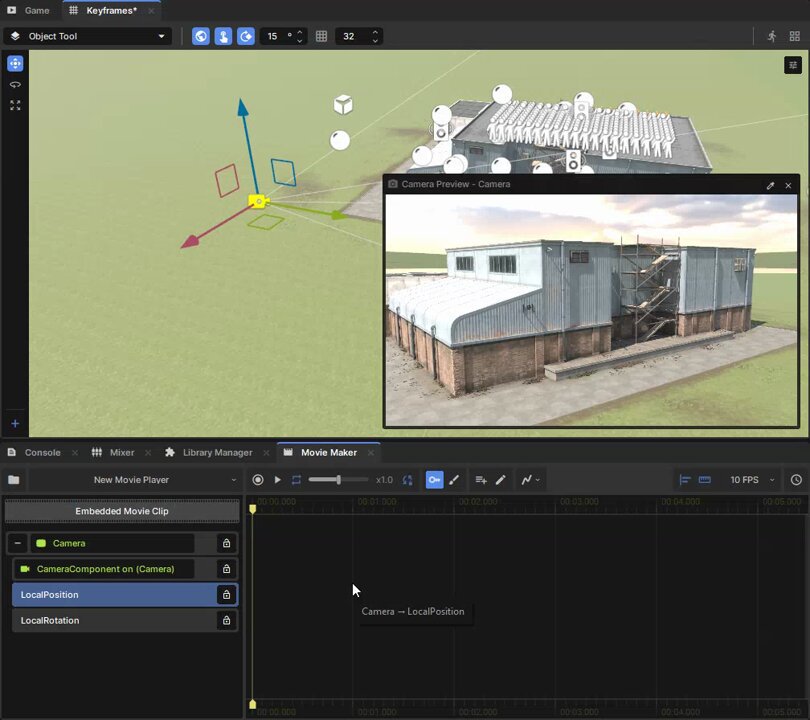This screenshot has height=720, width=810.
Task: Open the Object Tool dropdown
Action: (88, 36)
